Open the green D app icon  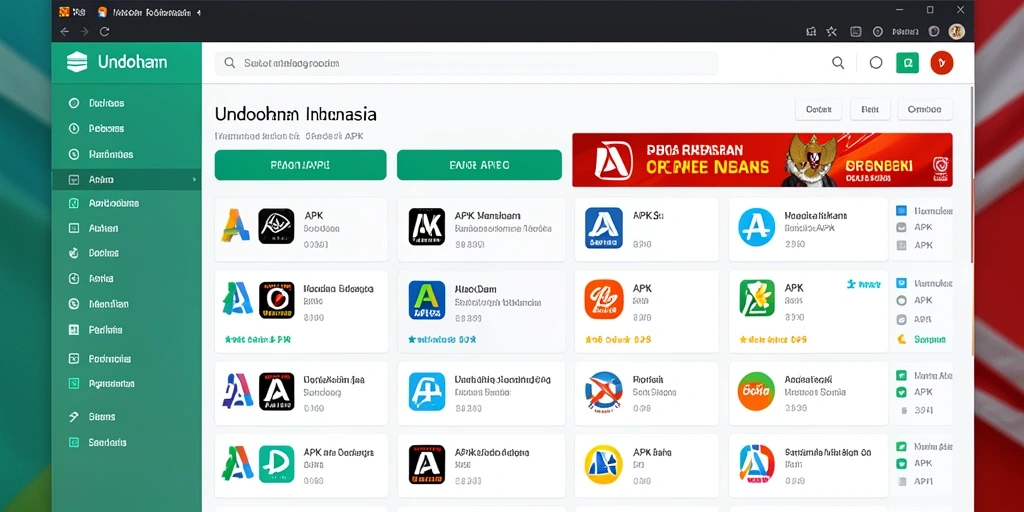[x=276, y=464]
